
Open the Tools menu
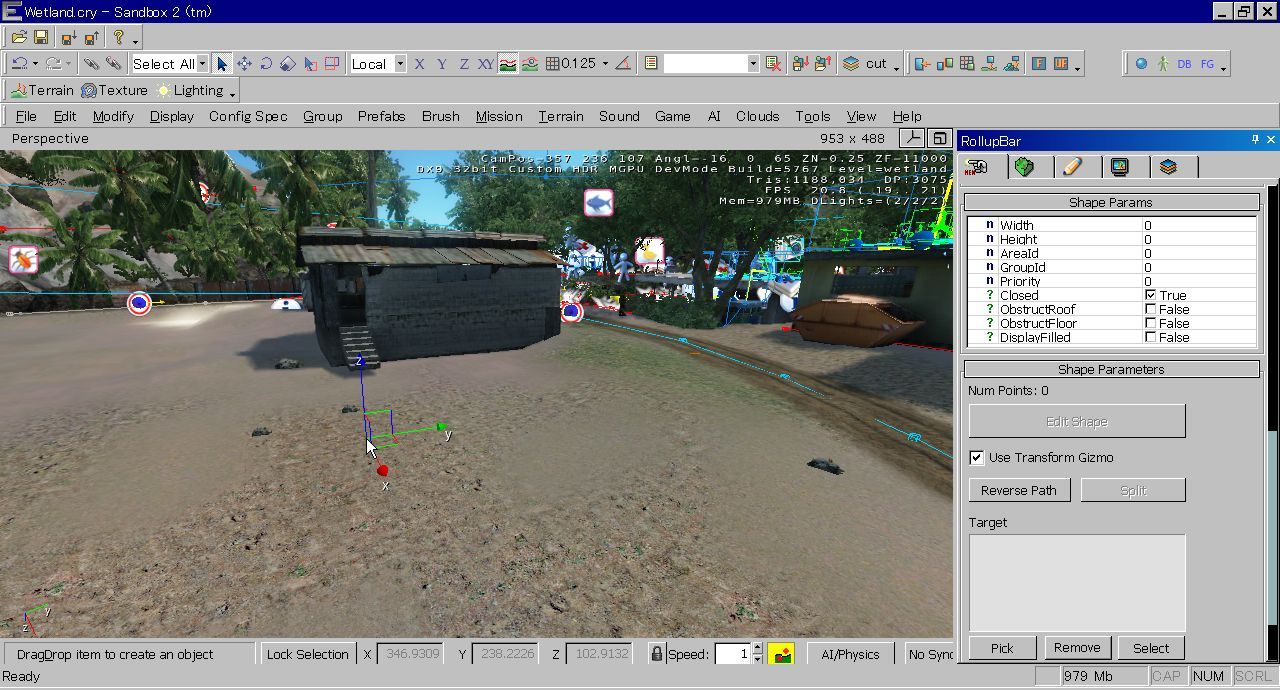pos(812,116)
